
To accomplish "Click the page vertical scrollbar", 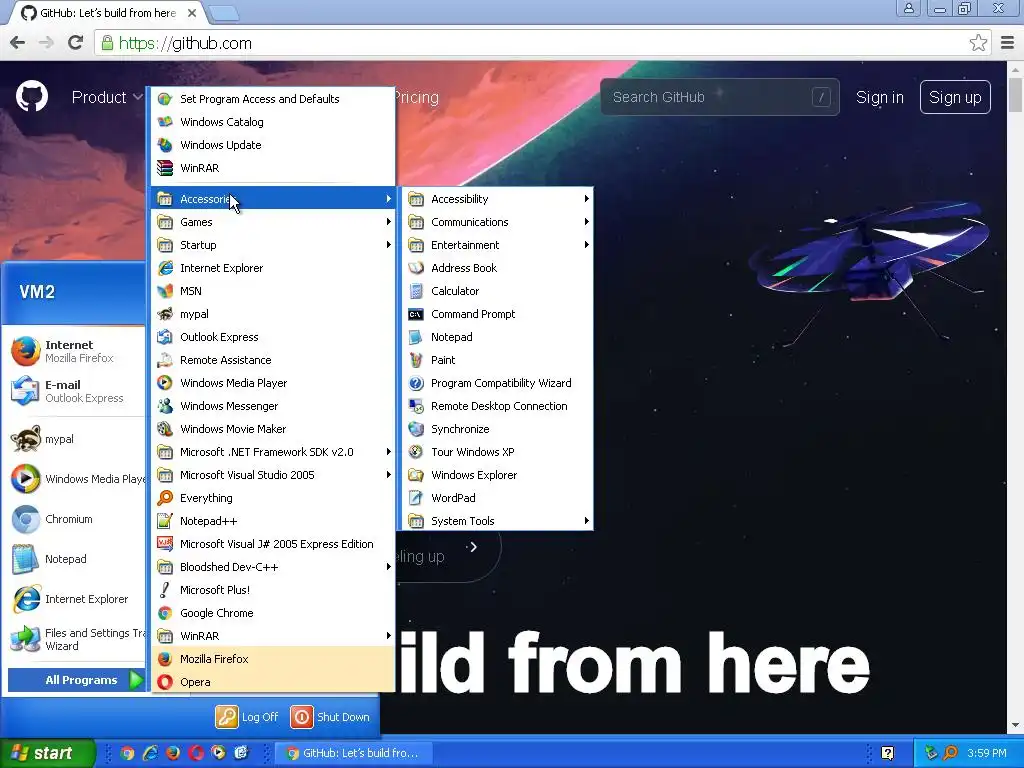I will tap(1015, 397).
